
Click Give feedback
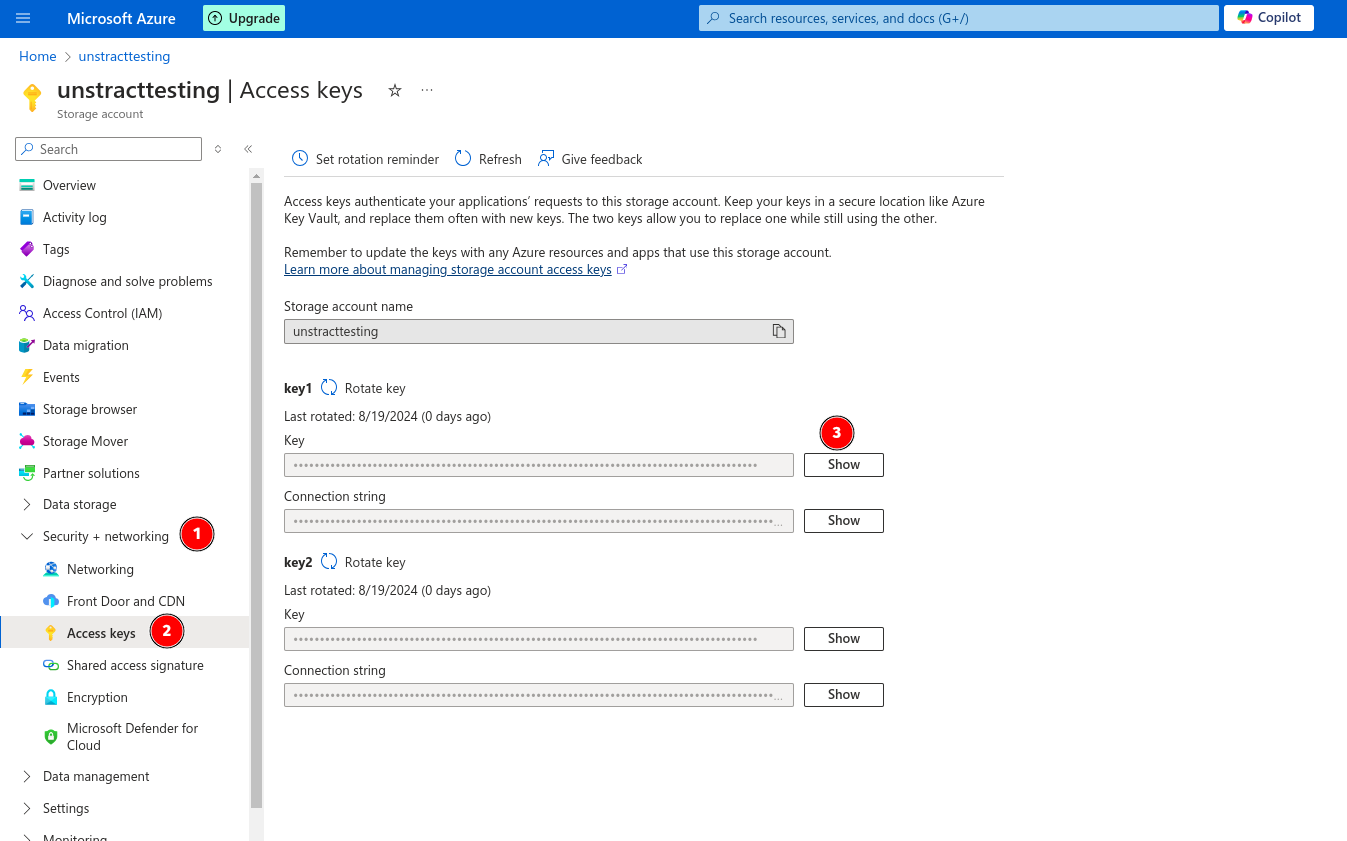click(x=590, y=159)
